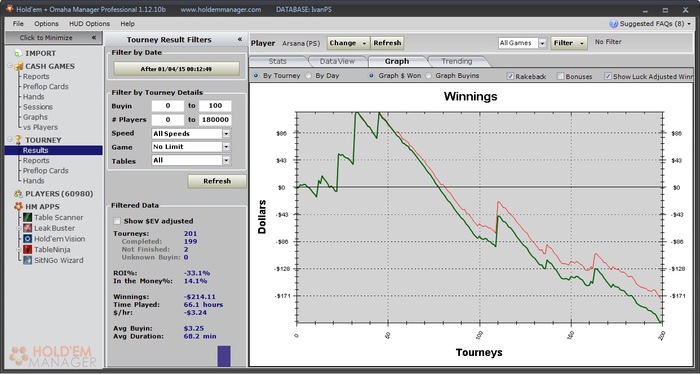Open the HUD Options menu
This screenshot has width=700, height=374.
89,24
